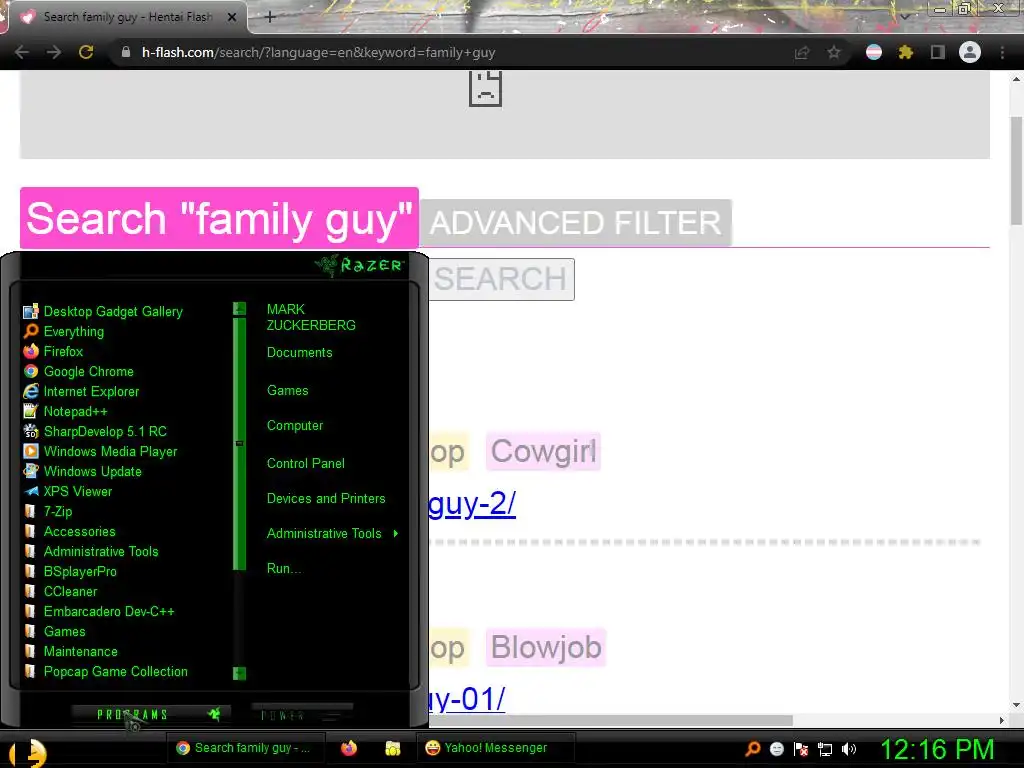Viewport: 1024px width, 768px height.
Task: Click Start menu programs list scroll-up arrow
Action: pos(240,309)
